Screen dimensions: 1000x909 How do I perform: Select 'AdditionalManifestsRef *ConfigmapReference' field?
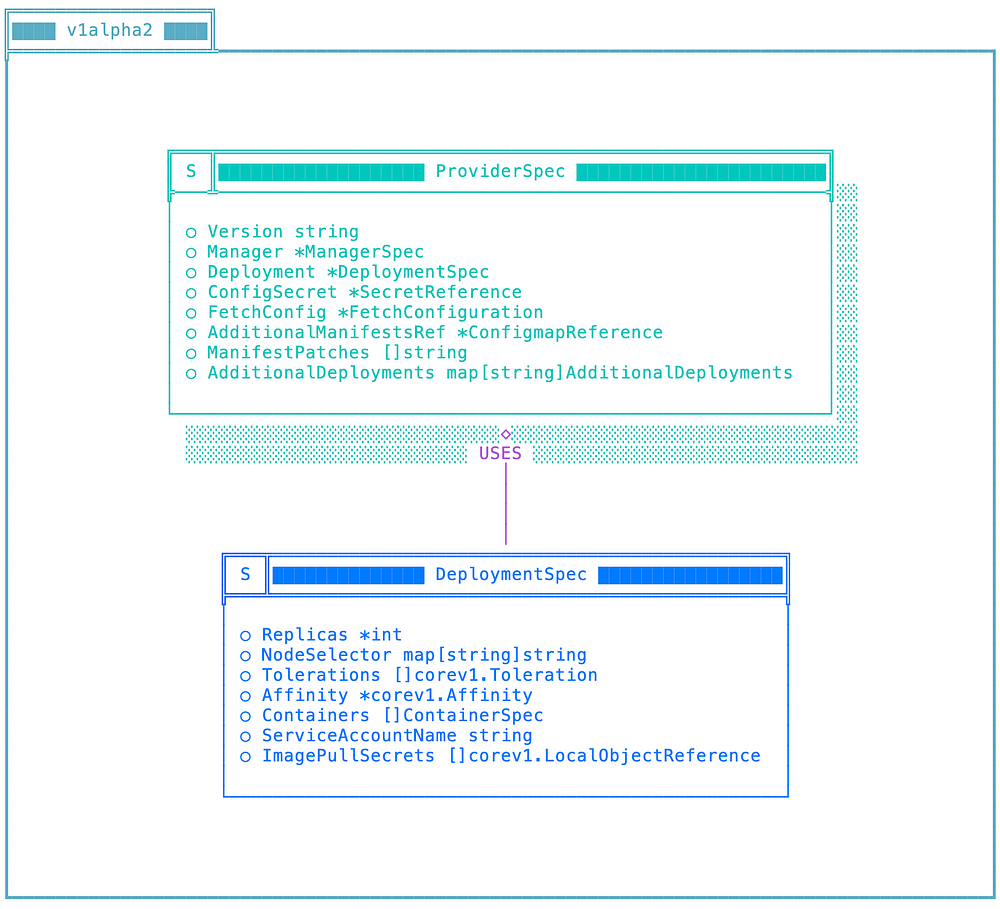[435, 332]
